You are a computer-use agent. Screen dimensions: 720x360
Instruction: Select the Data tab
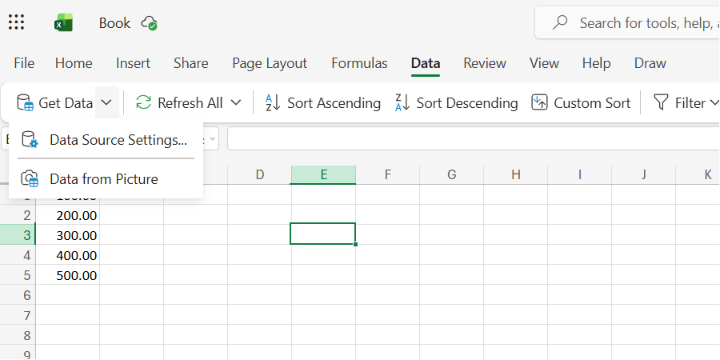426,63
